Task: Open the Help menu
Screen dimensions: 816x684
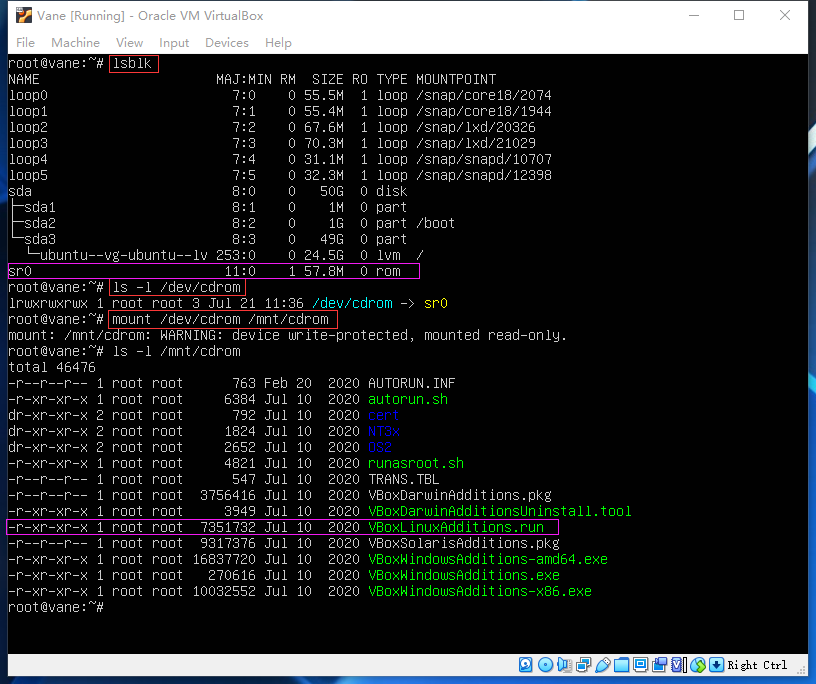Action: 278,43
